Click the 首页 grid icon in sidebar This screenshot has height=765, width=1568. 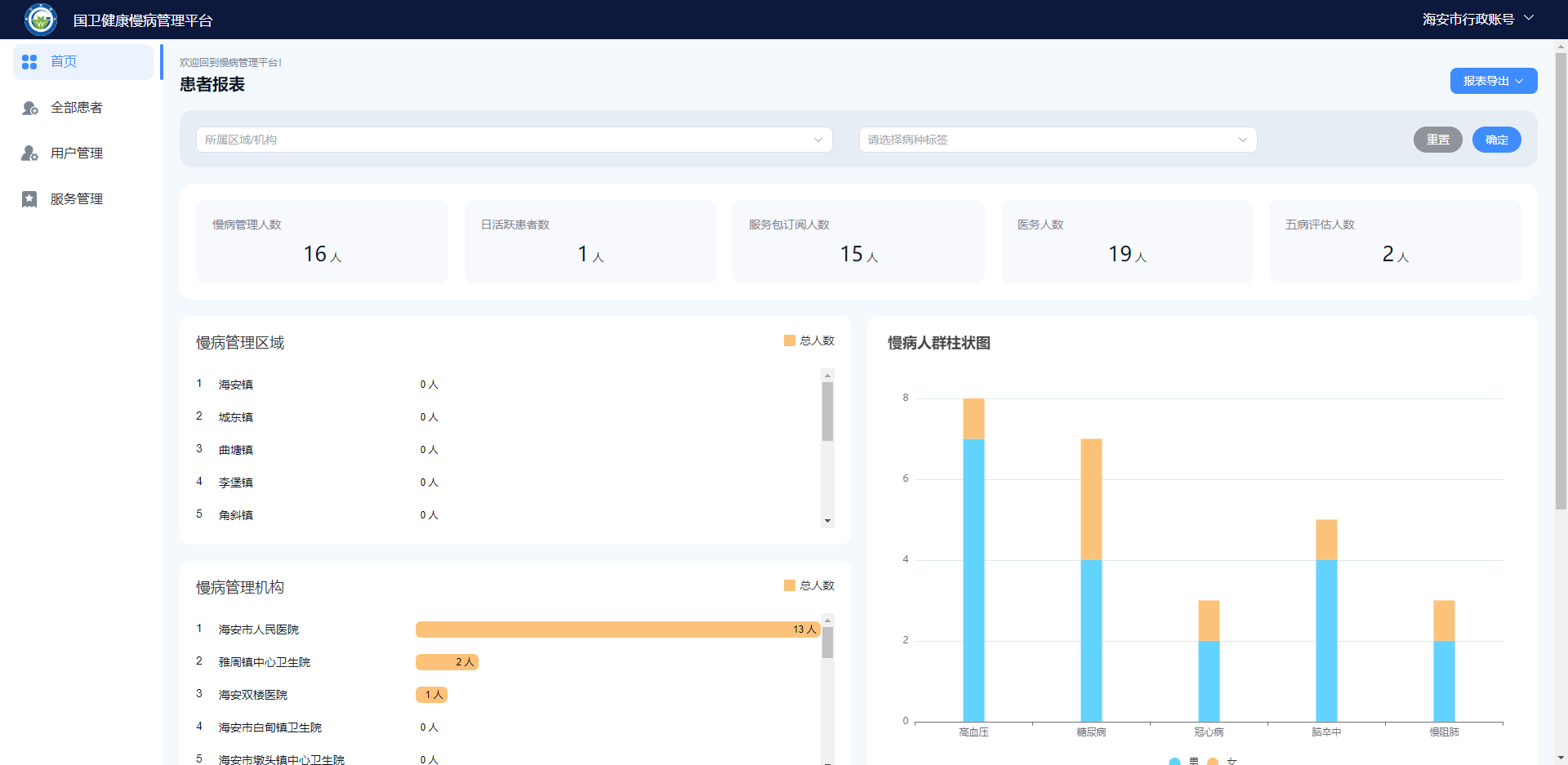[x=29, y=62]
